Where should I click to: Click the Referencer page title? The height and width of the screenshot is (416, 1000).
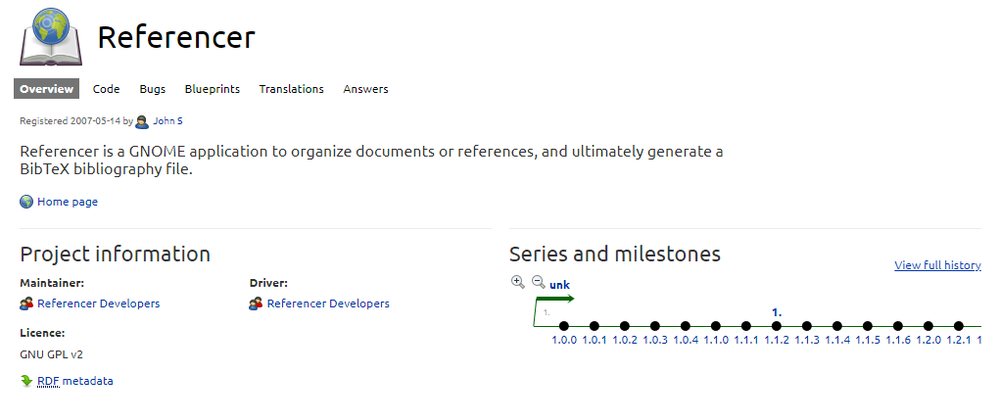pos(176,38)
